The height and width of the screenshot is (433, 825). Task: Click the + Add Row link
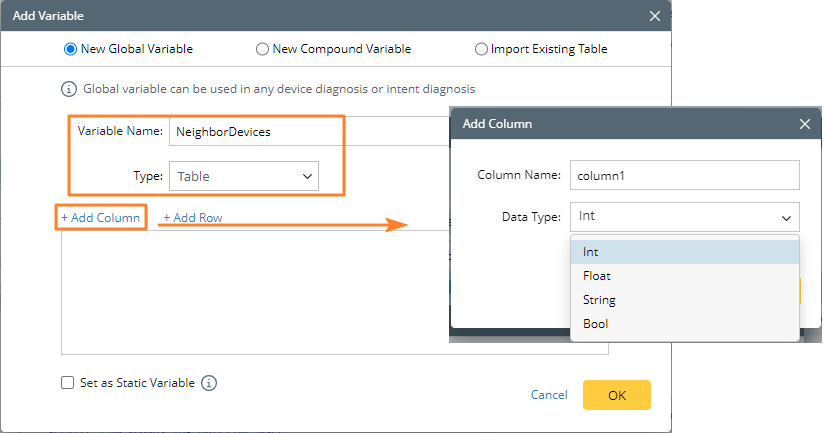tap(192, 217)
